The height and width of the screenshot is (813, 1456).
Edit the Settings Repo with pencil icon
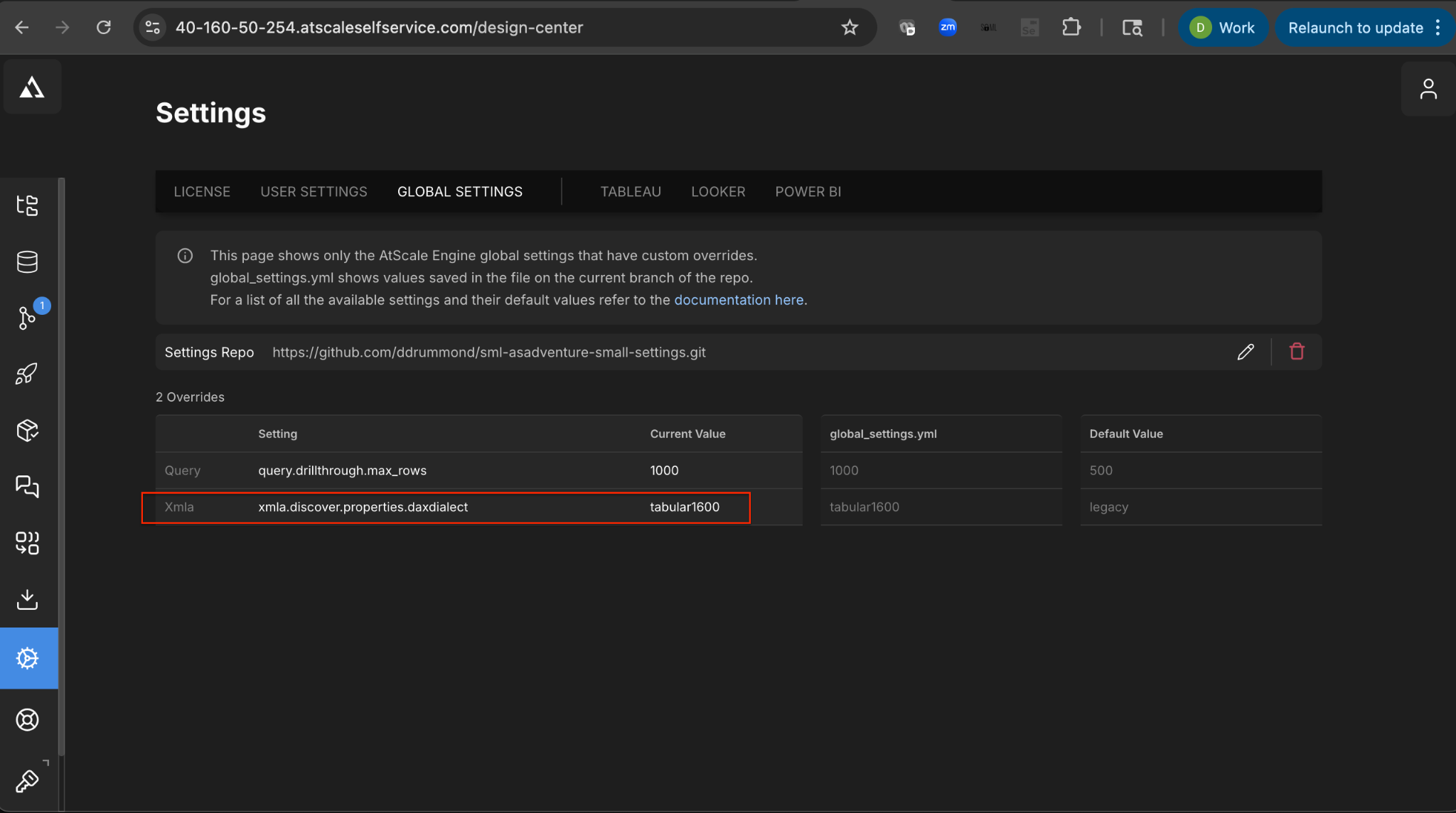pos(1246,352)
